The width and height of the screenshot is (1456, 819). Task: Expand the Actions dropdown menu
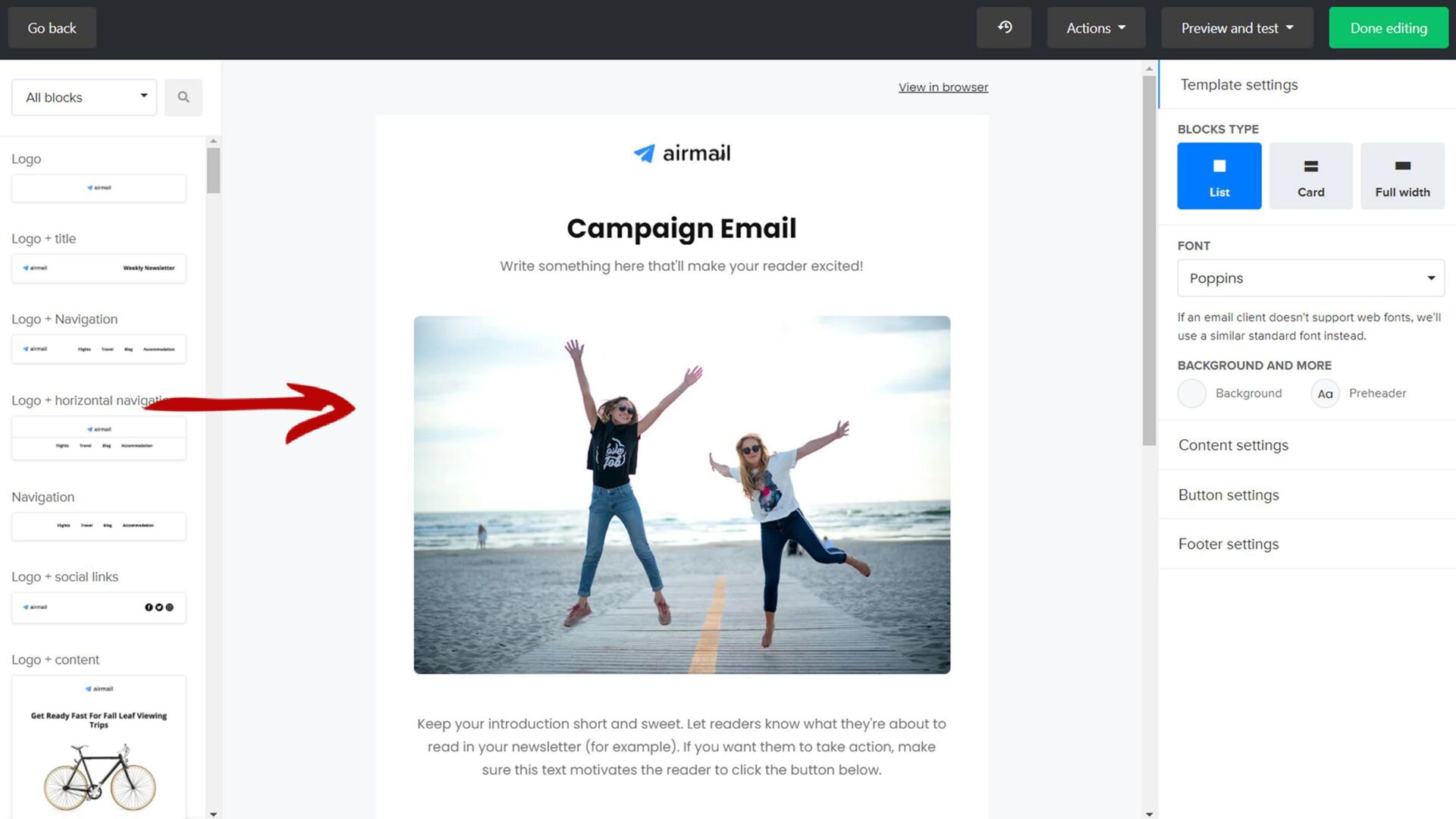(1095, 28)
